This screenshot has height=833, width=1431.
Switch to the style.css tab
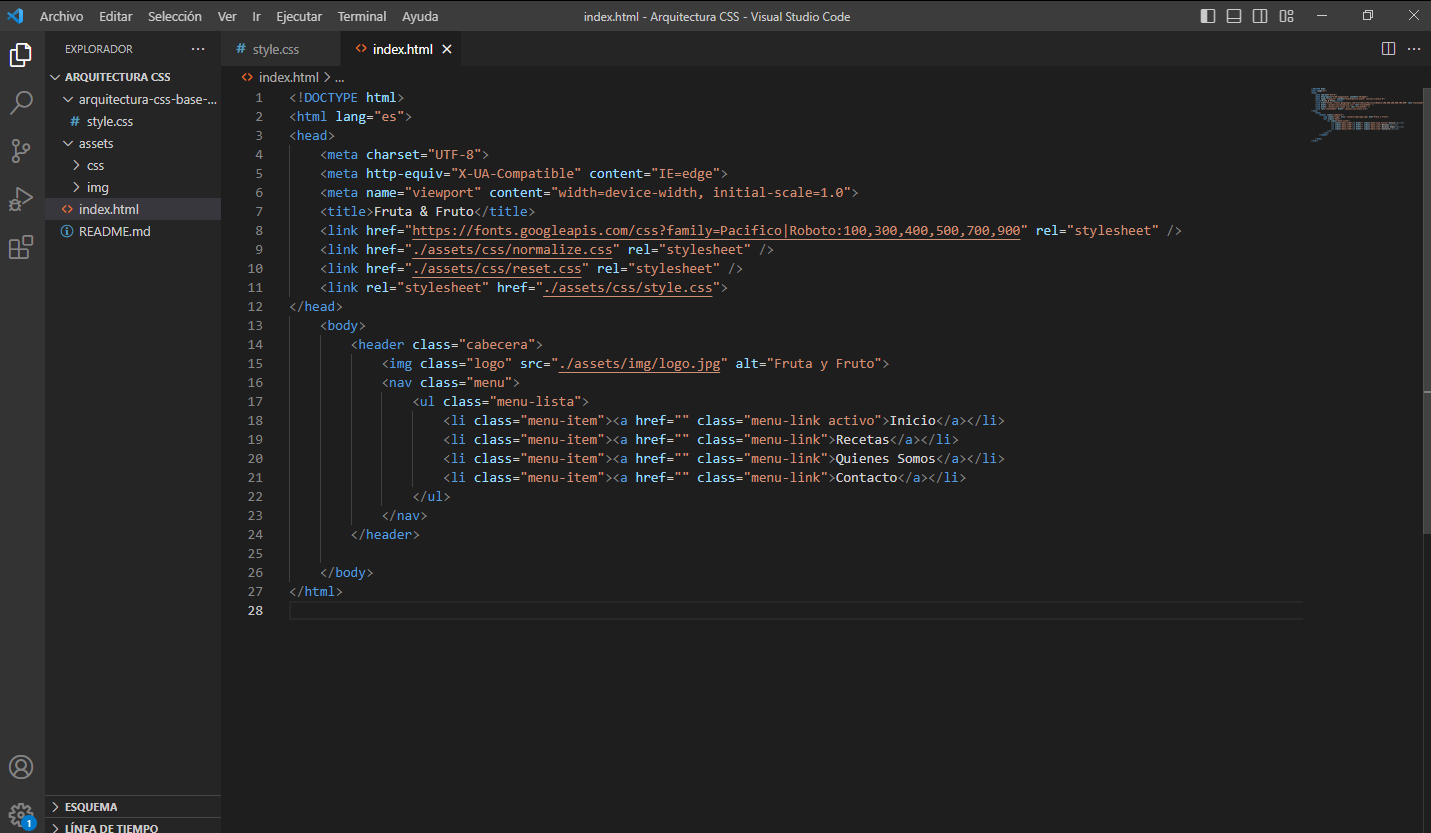(282, 49)
